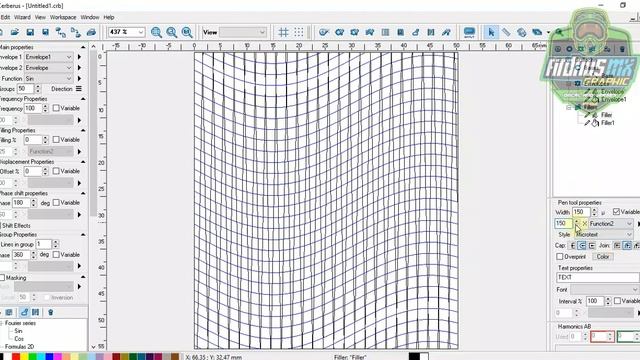Open the Wizard menu
This screenshot has width=640, height=360.
click(x=22, y=17)
